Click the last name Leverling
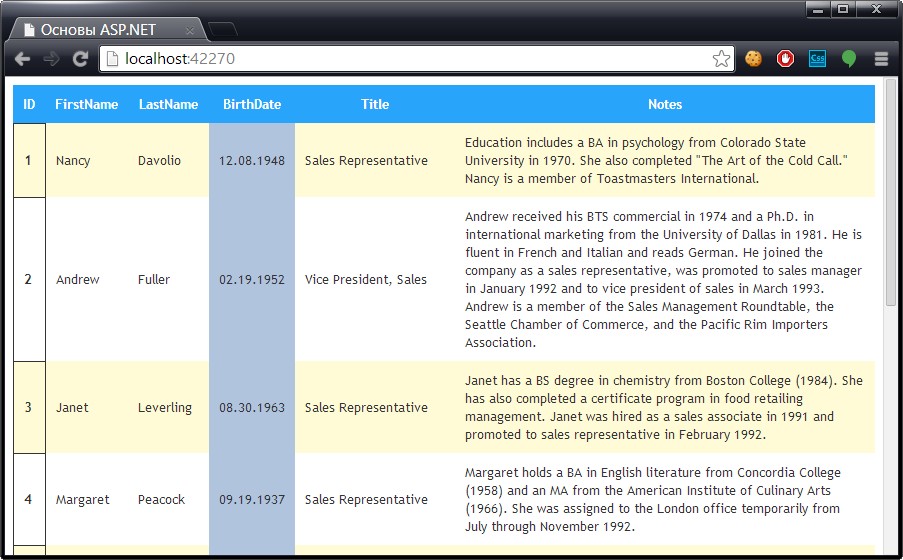The height and width of the screenshot is (560, 903). click(165, 408)
